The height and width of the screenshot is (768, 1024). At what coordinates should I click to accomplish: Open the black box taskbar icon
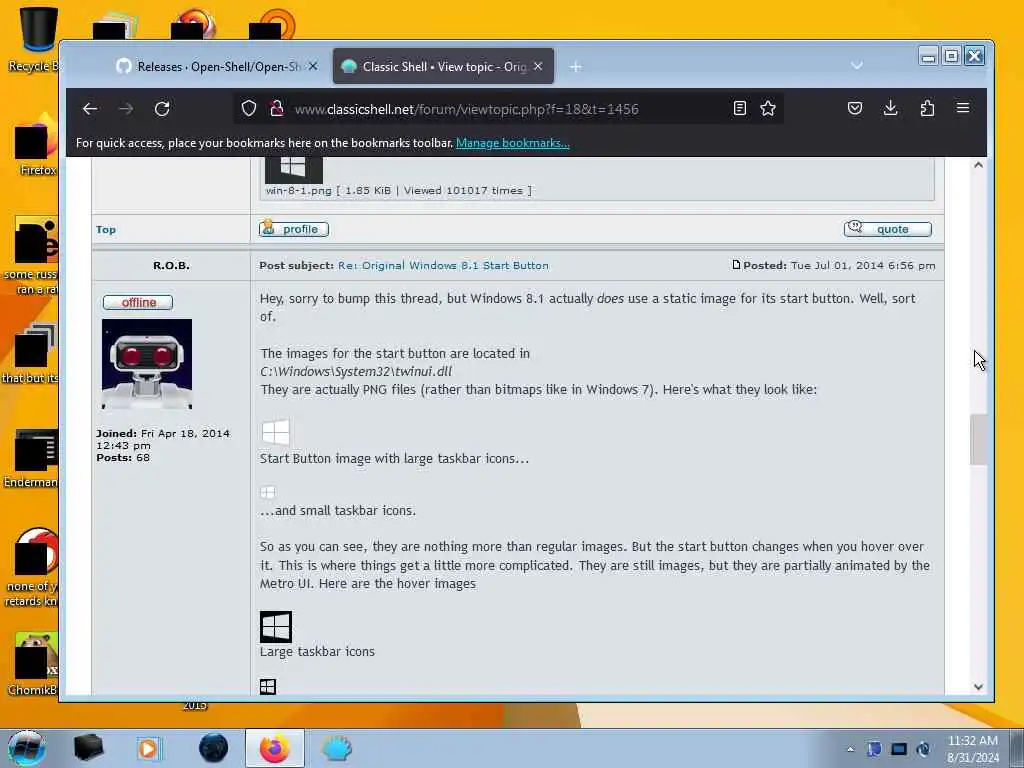click(x=89, y=748)
